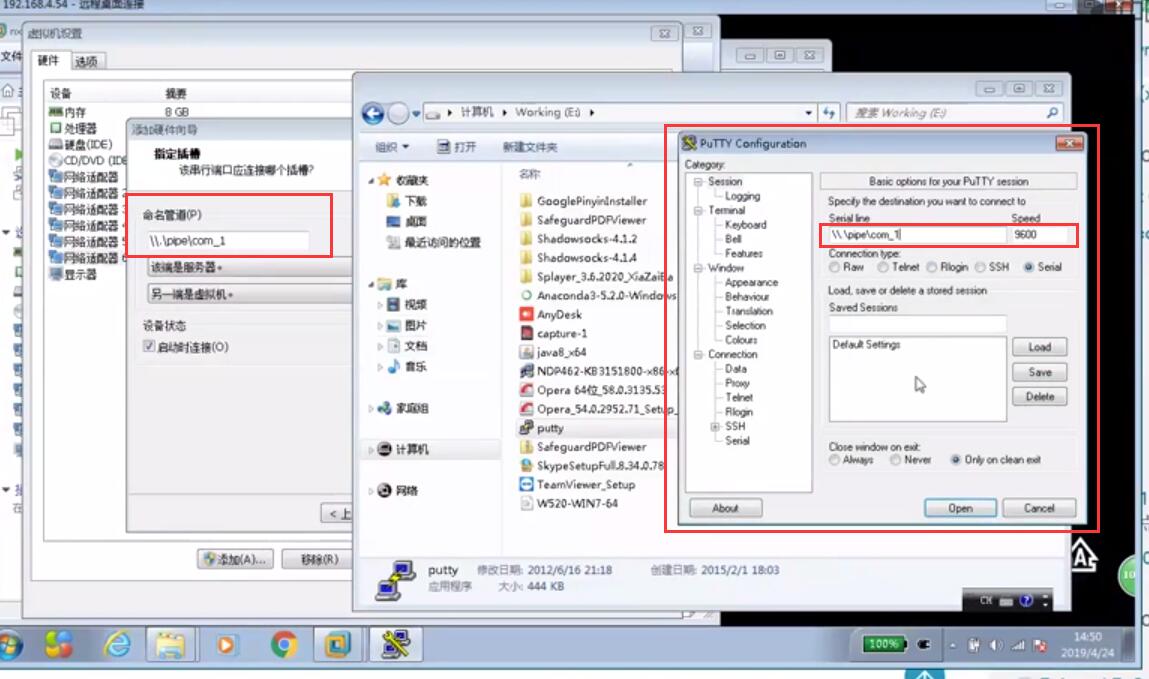Open File Explorer from the taskbar
The height and width of the screenshot is (679, 1149).
point(170,645)
